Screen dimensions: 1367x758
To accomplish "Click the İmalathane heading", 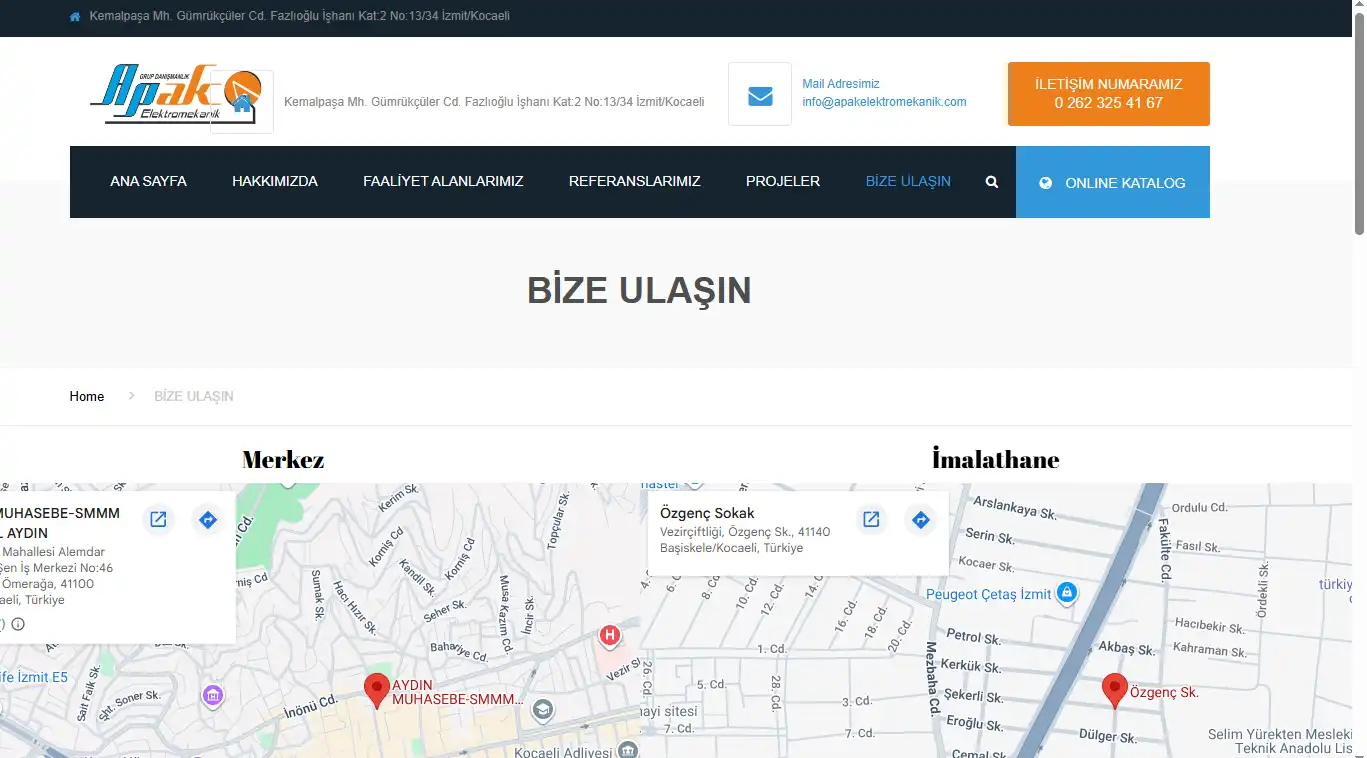I will click(x=995, y=460).
